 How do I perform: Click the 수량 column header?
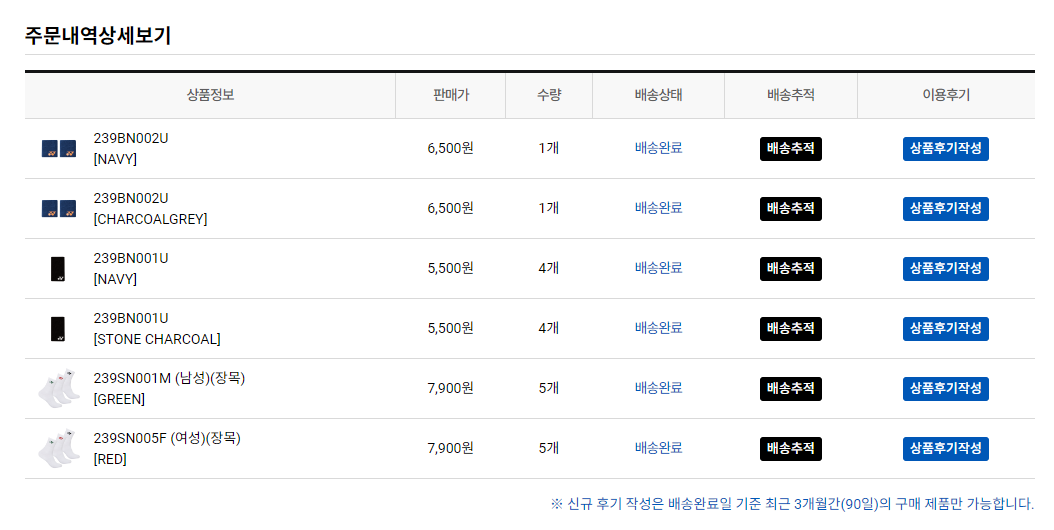[549, 96]
